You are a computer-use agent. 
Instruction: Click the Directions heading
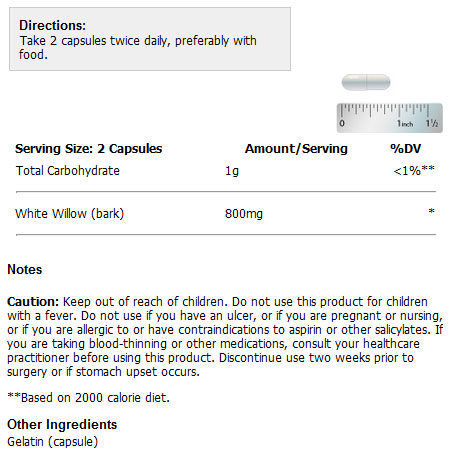coord(52,25)
